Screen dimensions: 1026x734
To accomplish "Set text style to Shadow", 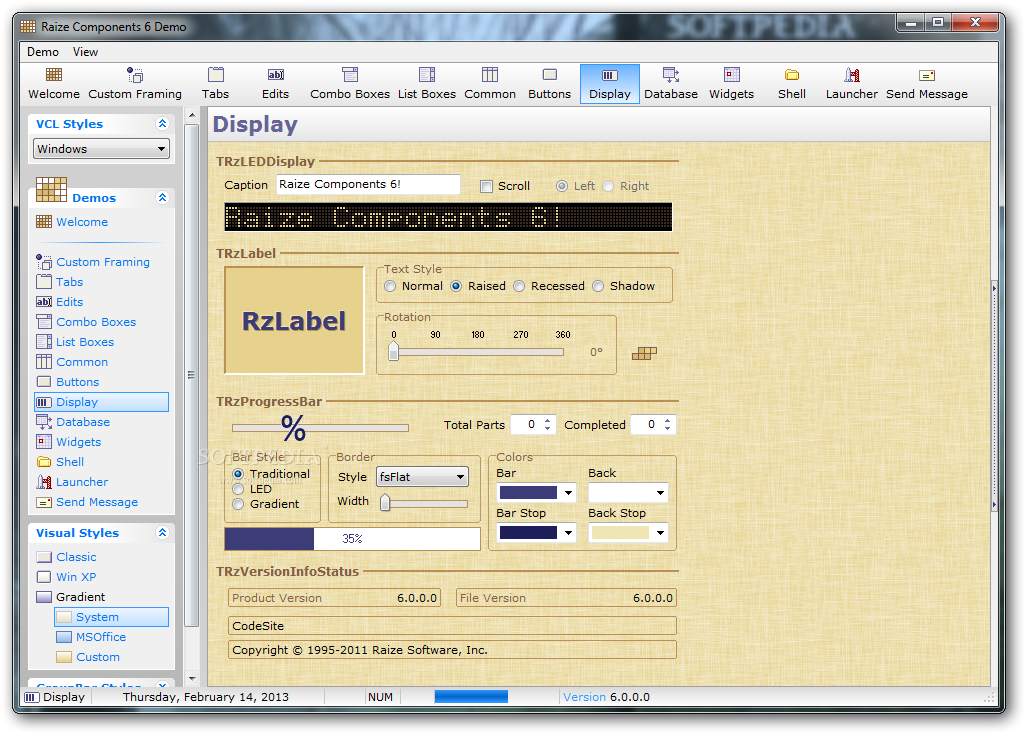I will 598,286.
